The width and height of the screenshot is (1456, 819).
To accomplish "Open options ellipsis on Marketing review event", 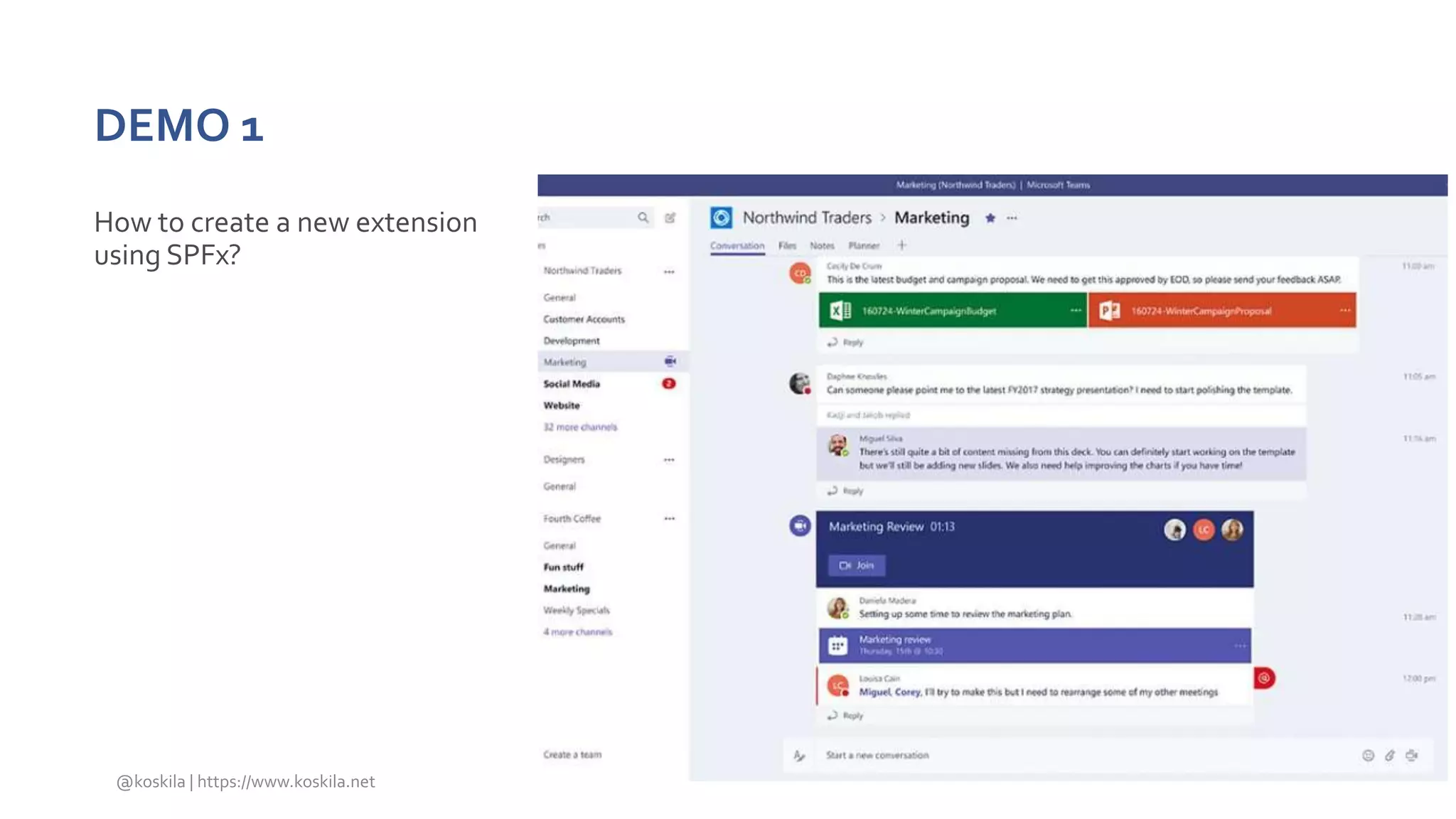I will point(1240,646).
